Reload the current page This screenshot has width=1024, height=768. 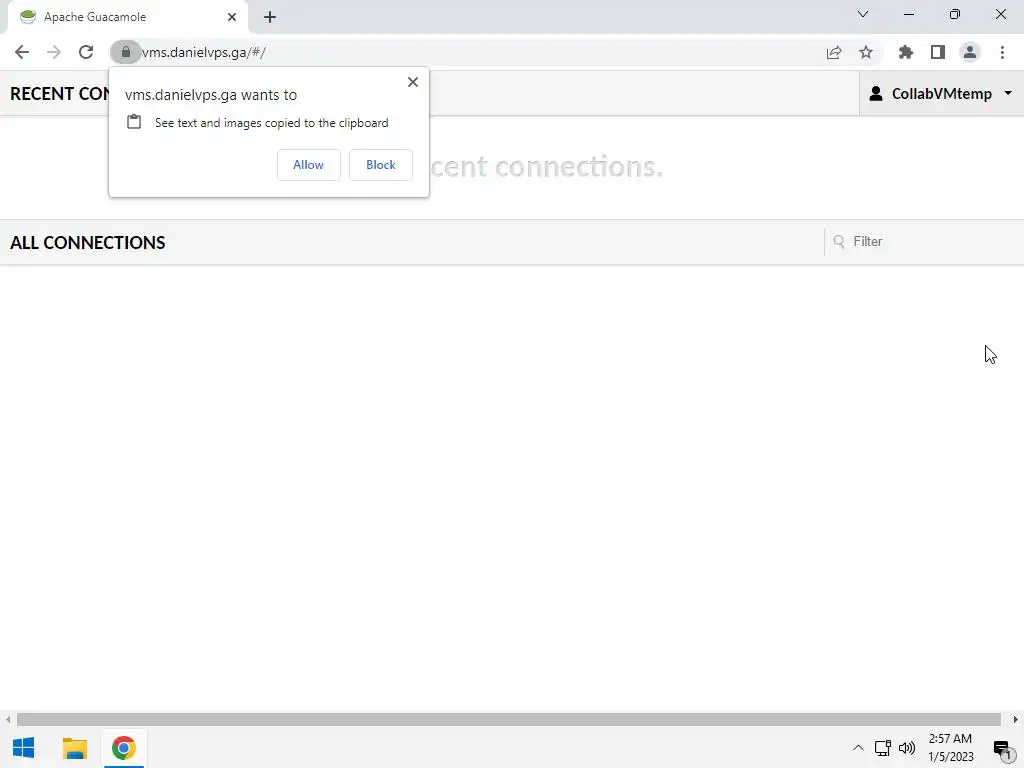pos(86,52)
